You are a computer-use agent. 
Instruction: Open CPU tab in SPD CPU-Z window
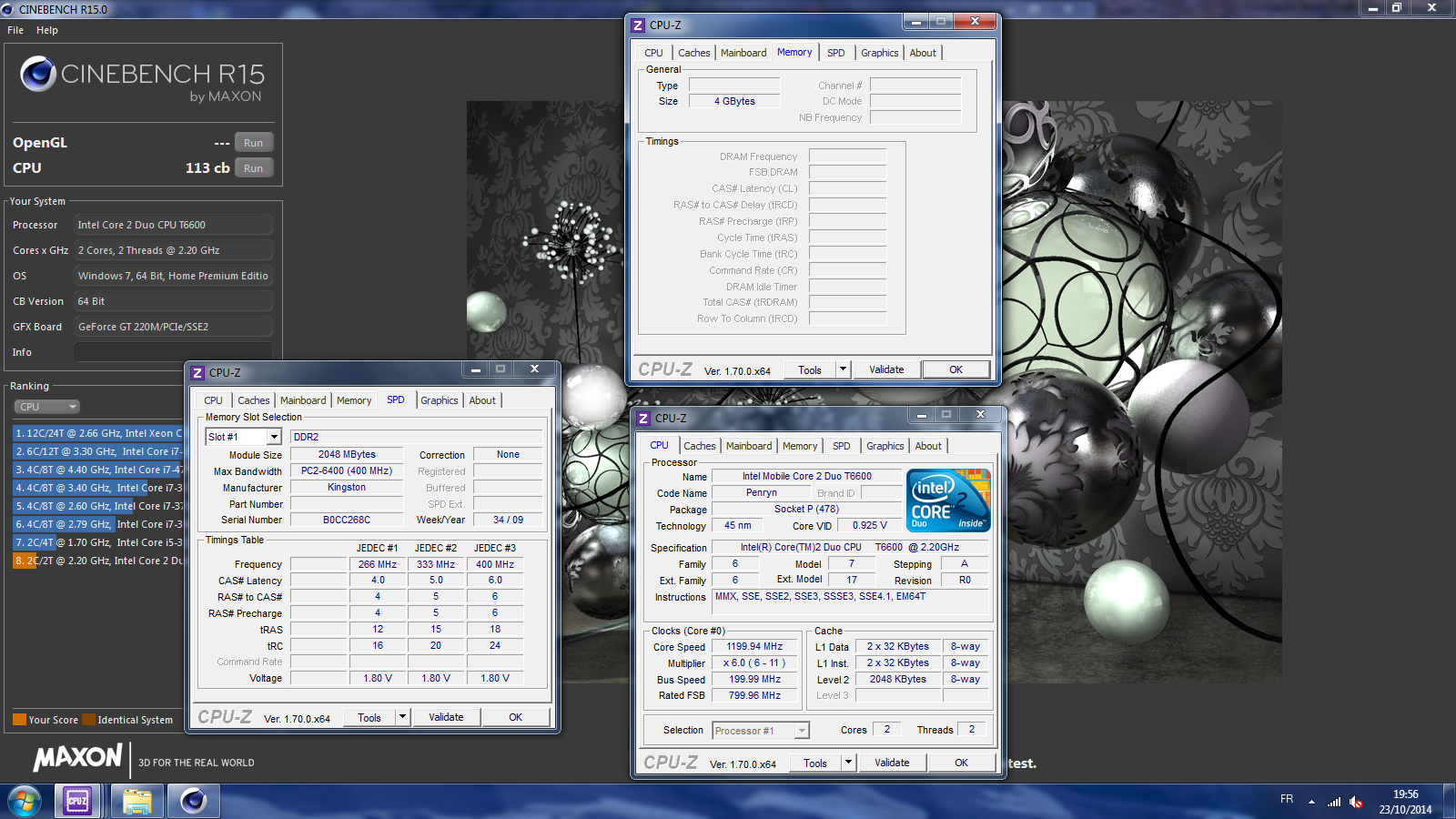click(213, 400)
